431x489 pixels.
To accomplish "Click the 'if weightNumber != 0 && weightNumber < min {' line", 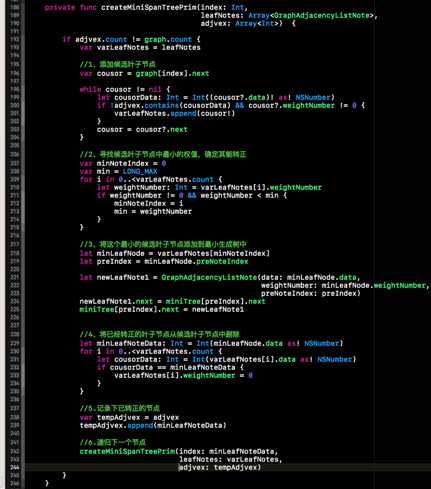I will click(192, 195).
